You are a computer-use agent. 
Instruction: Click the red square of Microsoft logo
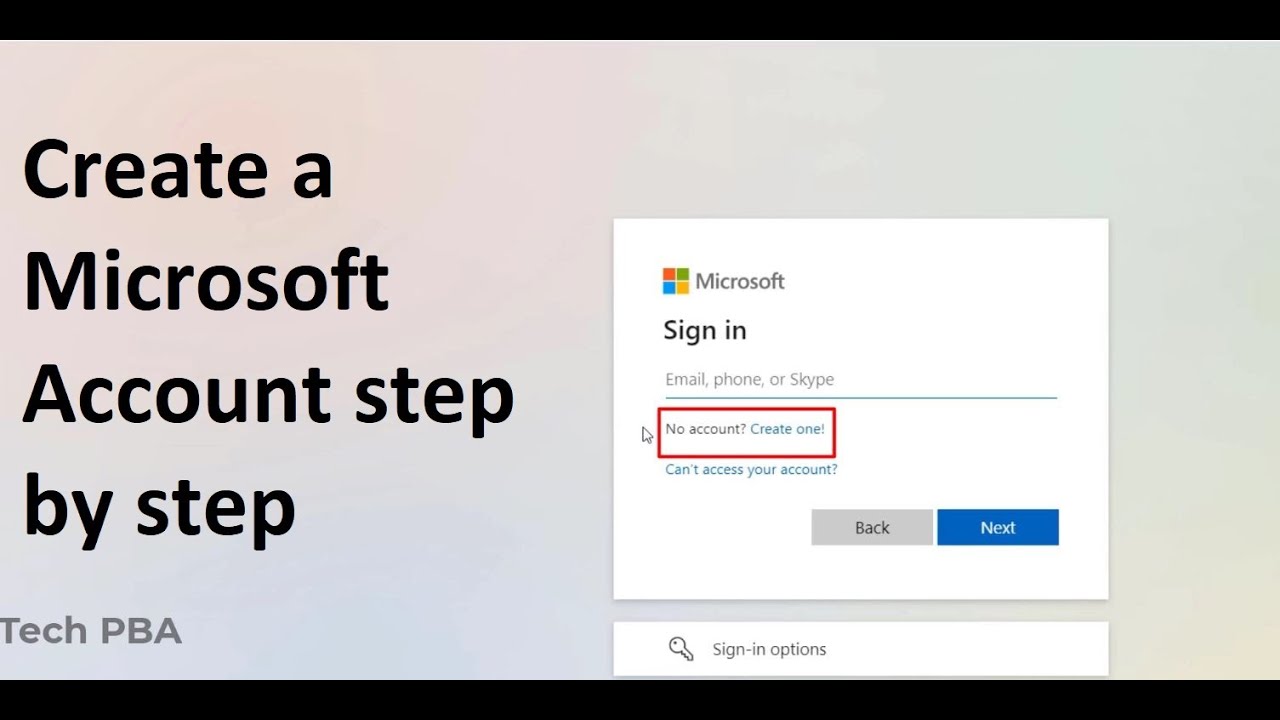click(669, 274)
